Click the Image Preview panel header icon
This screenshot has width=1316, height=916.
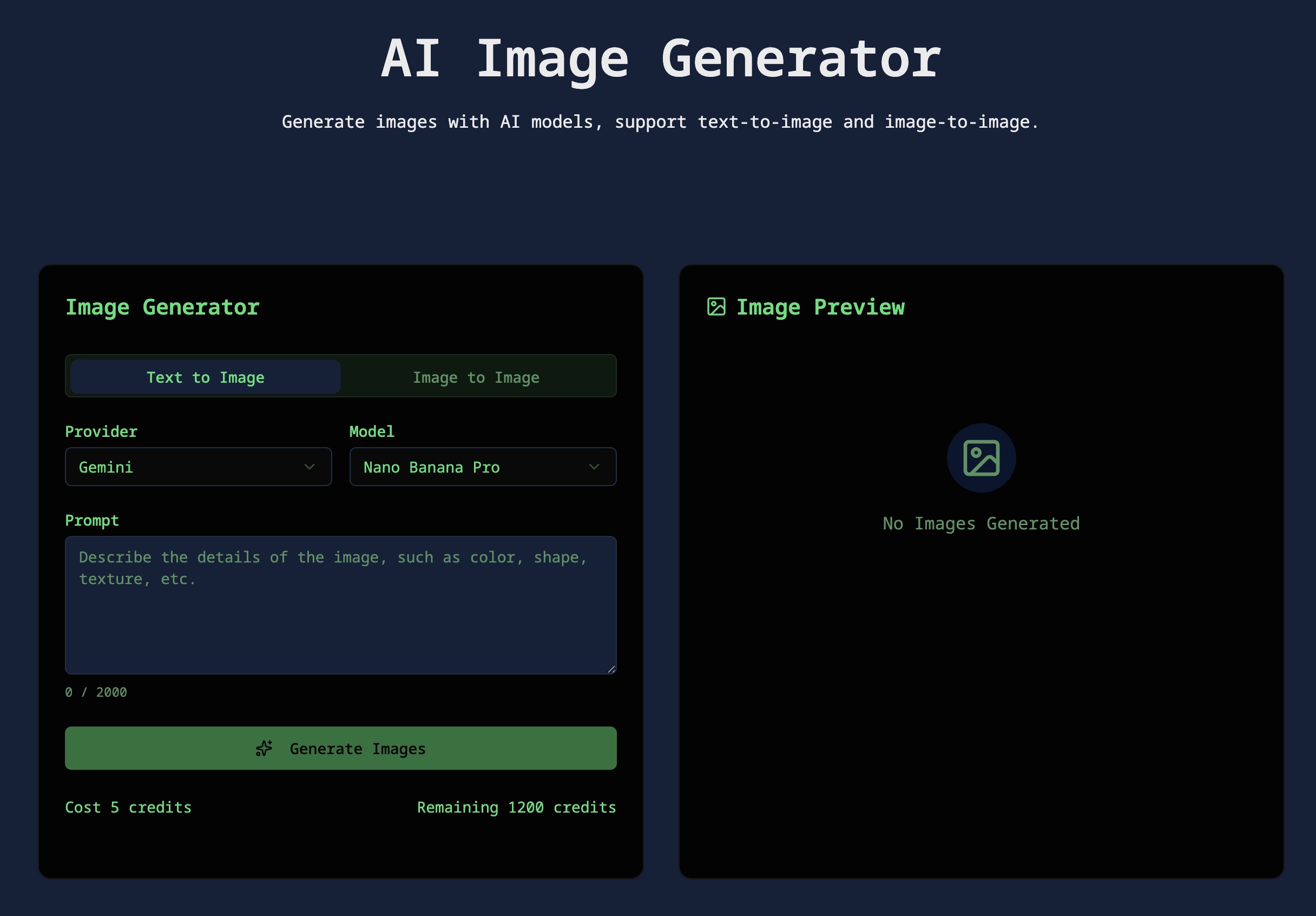[x=716, y=307]
